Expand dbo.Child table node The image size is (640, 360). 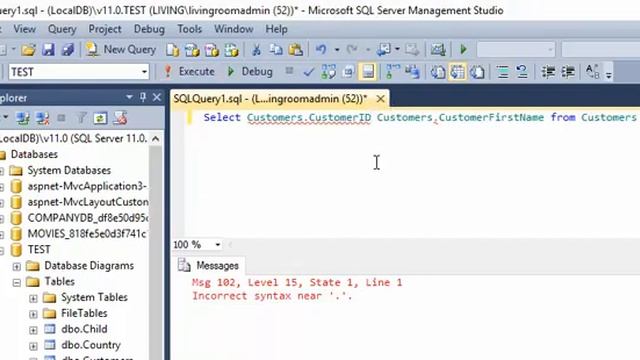click(33, 330)
